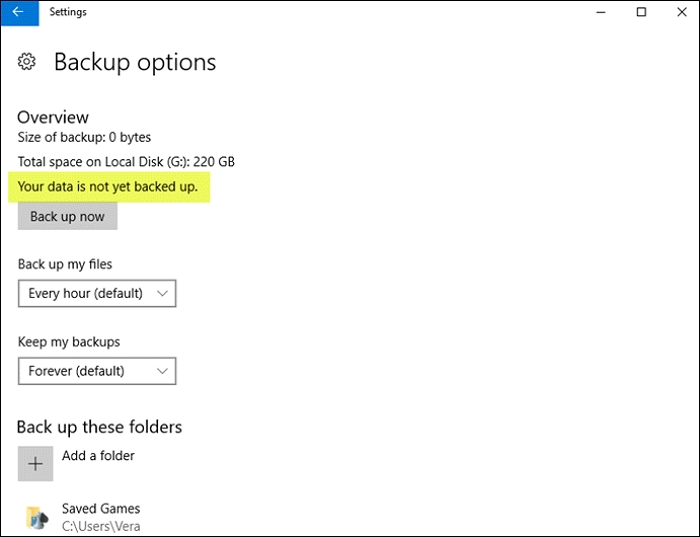This screenshot has width=700, height=537.
Task: Maximize the Settings window
Action: point(641,12)
